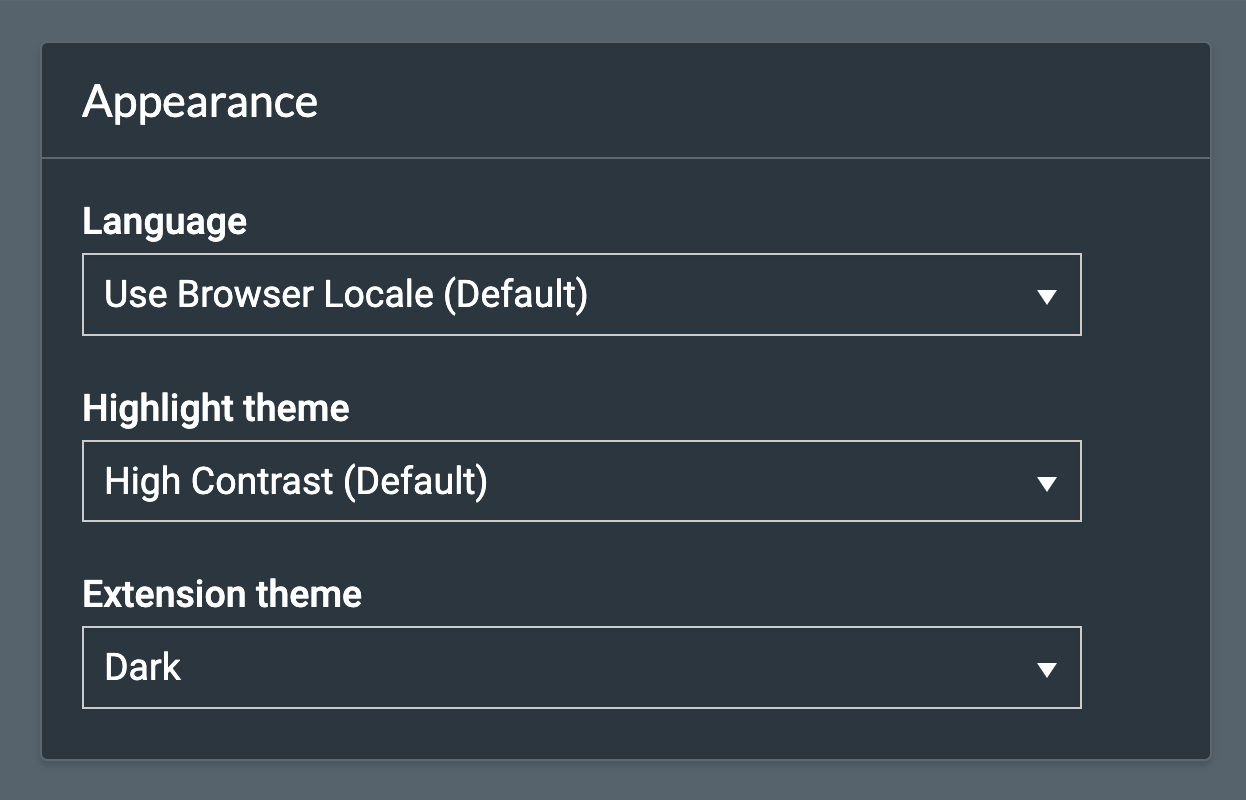Click the Appearance section header

pyautogui.click(x=201, y=100)
